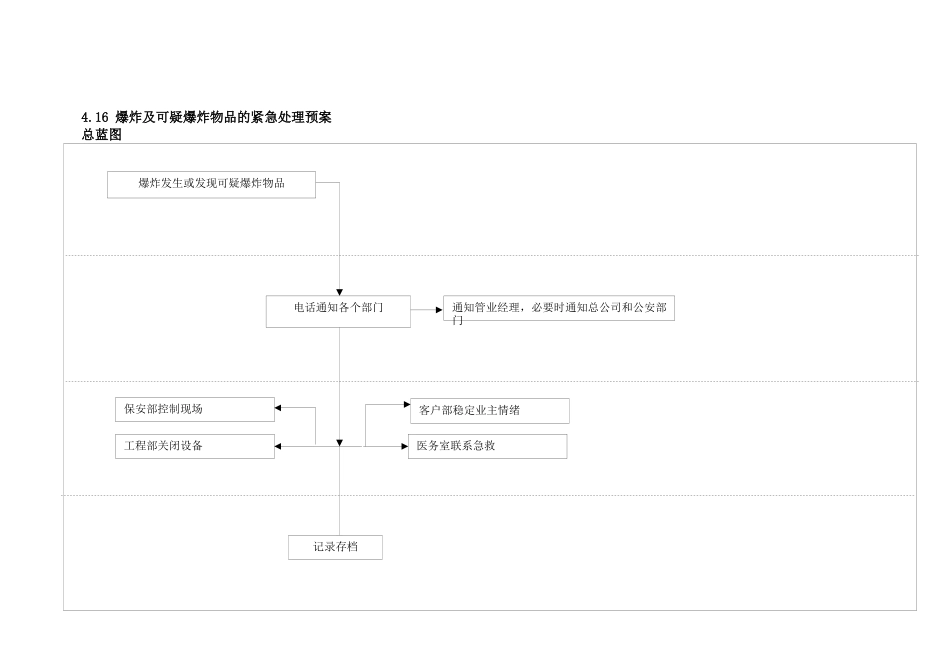
Task: Click the heading '4.16 爆炸及可疑爆炸物品的紧急处理预案'
Action: [x=206, y=117]
